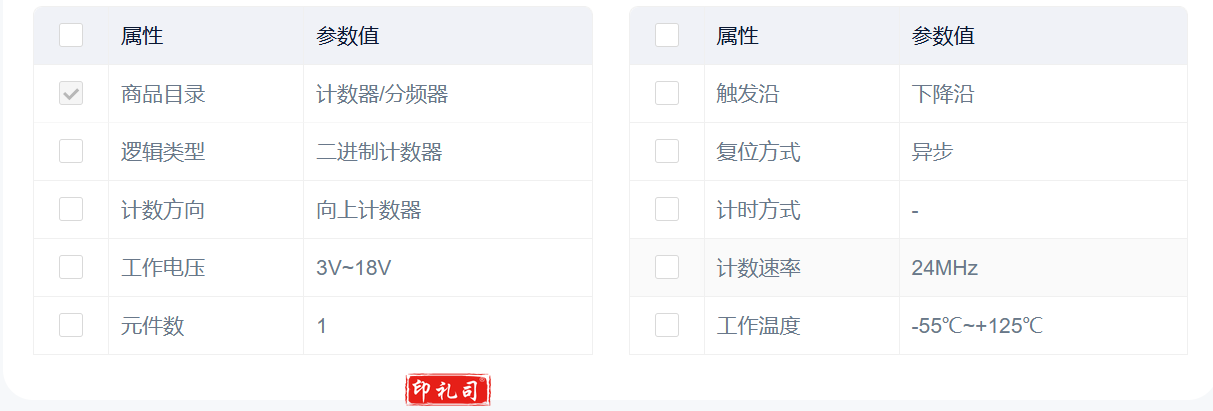Check the 工作温度 checkbox
This screenshot has height=411, width=1213.
point(667,325)
